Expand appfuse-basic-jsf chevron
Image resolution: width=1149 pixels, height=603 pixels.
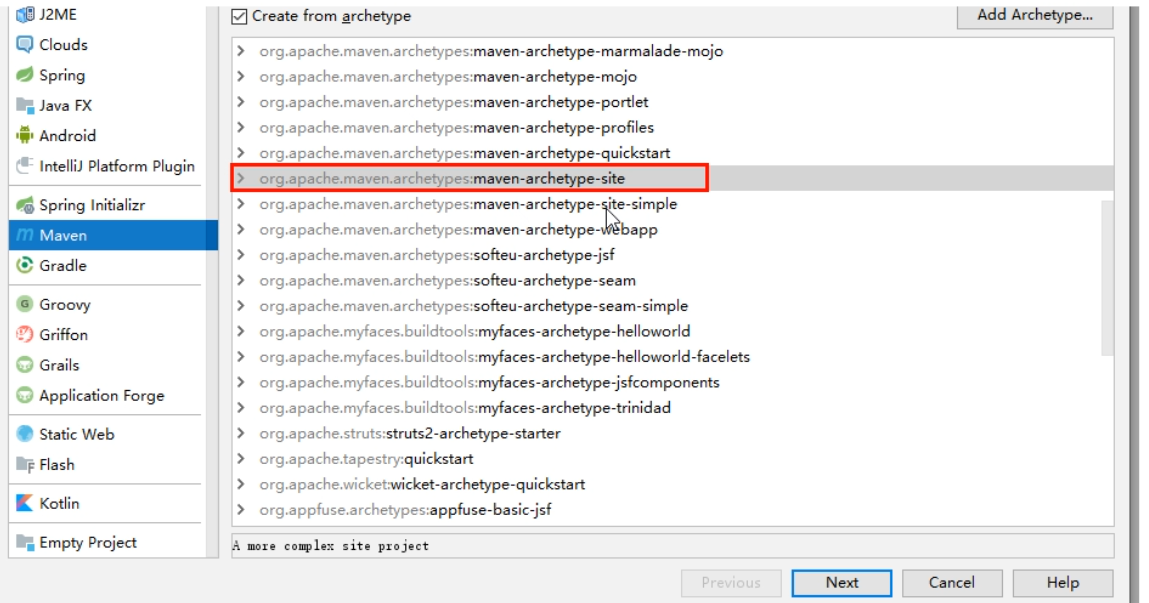click(240, 510)
